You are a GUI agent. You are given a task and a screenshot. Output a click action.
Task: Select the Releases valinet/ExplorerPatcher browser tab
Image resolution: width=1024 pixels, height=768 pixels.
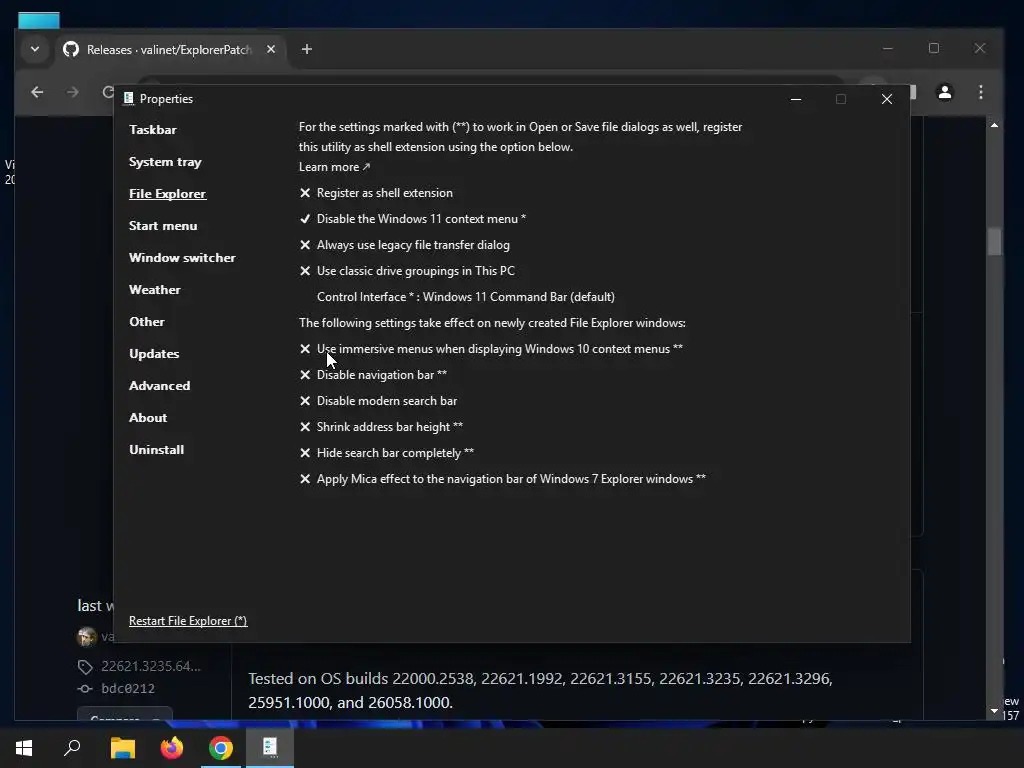168,50
